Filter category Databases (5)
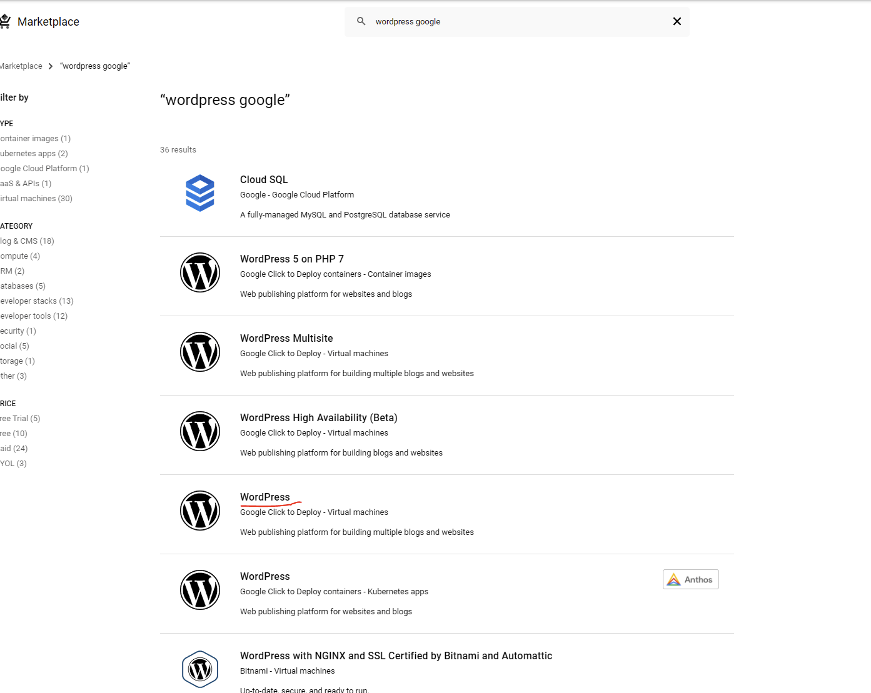871x693 pixels. click(x=23, y=286)
